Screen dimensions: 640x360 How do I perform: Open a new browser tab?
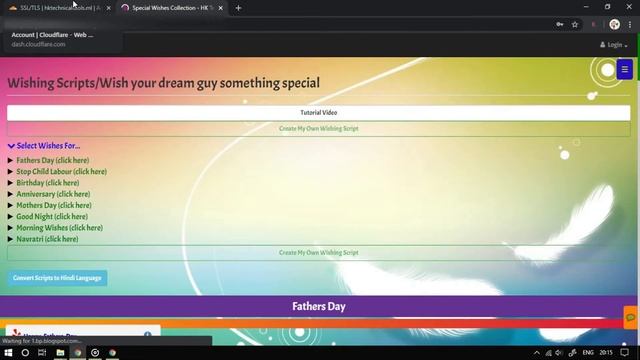238,8
